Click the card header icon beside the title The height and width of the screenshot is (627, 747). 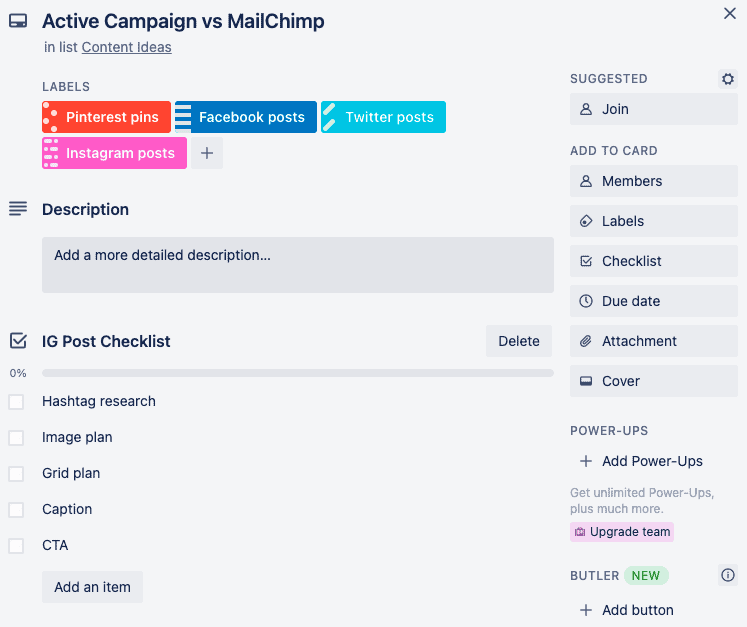click(x=18, y=21)
